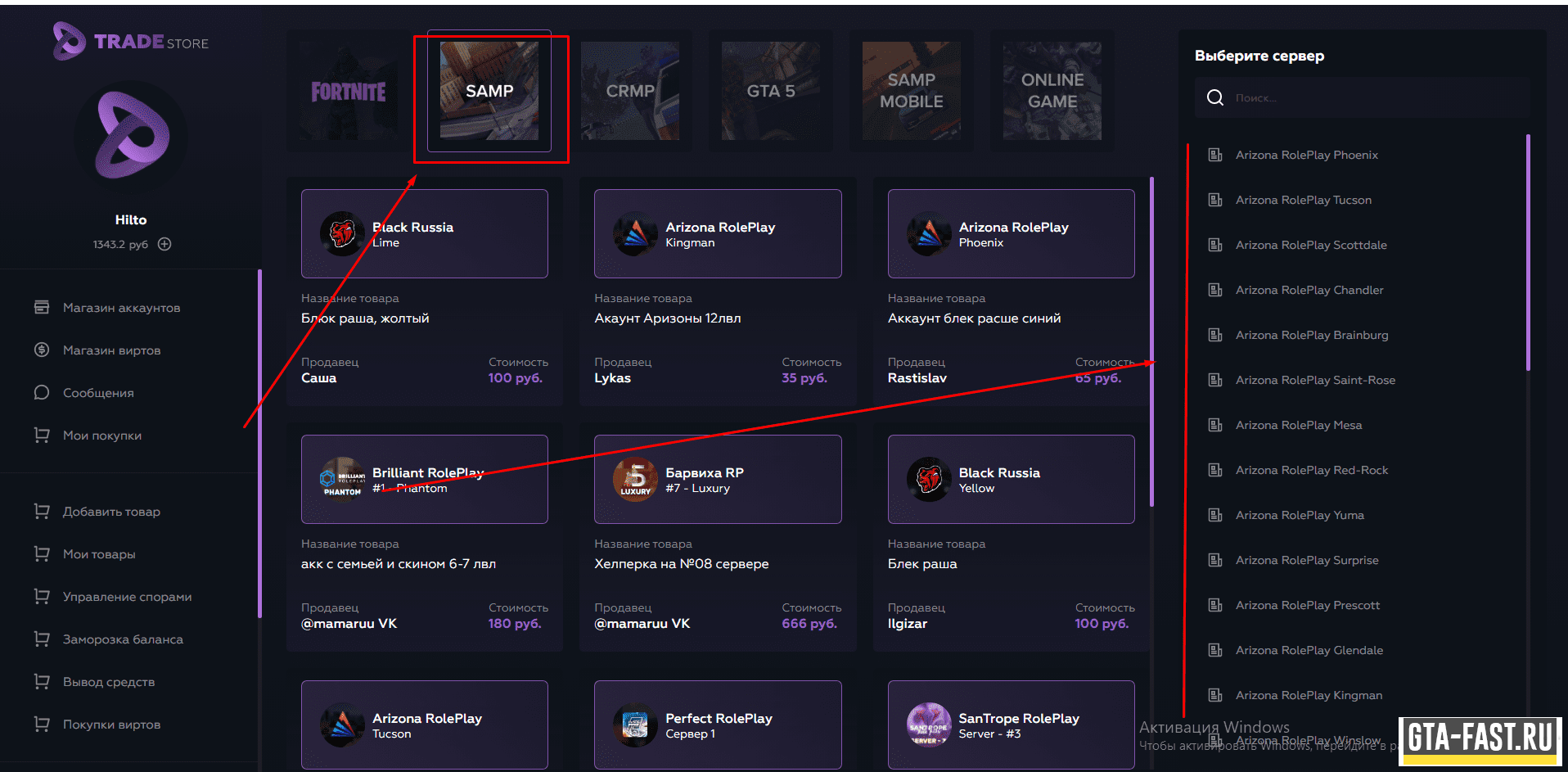The image size is (1568, 772).
Task: Open the Black Russia Lime listing card
Action: (x=425, y=291)
